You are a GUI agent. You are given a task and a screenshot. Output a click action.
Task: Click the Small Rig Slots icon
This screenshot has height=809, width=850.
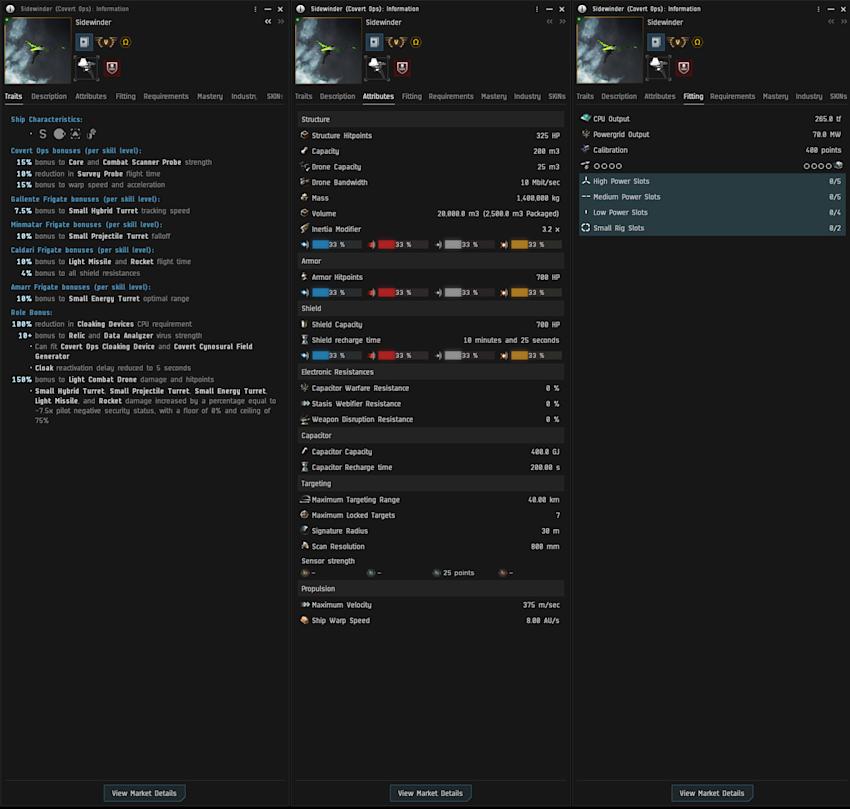pos(585,228)
